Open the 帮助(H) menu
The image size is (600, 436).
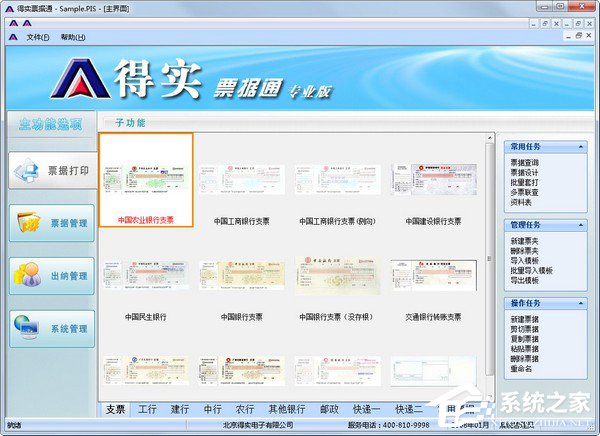click(x=73, y=37)
